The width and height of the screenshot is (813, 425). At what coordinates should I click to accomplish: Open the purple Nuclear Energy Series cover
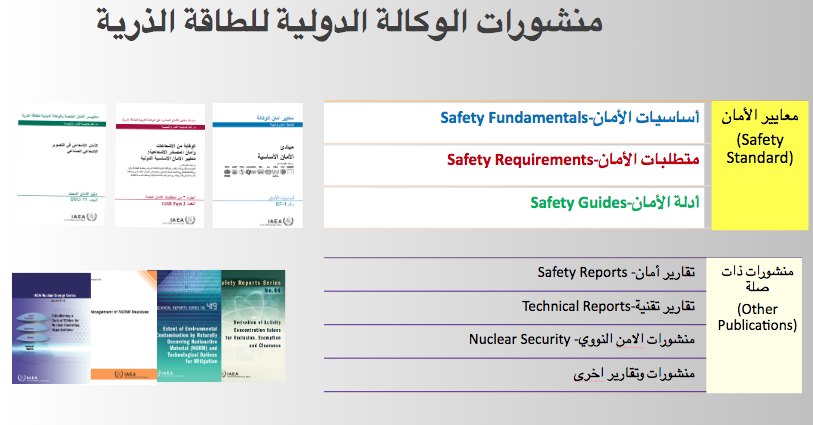[x=51, y=329]
